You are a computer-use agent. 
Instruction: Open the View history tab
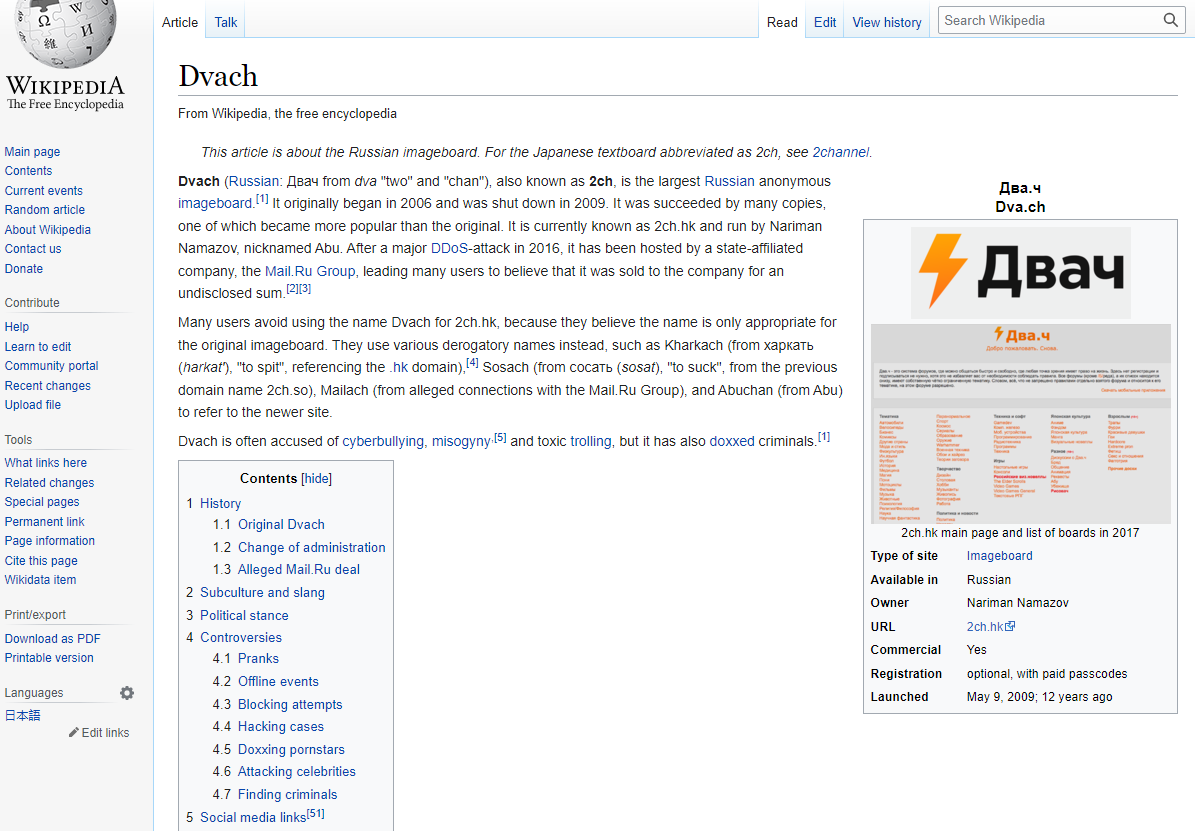pos(887,22)
